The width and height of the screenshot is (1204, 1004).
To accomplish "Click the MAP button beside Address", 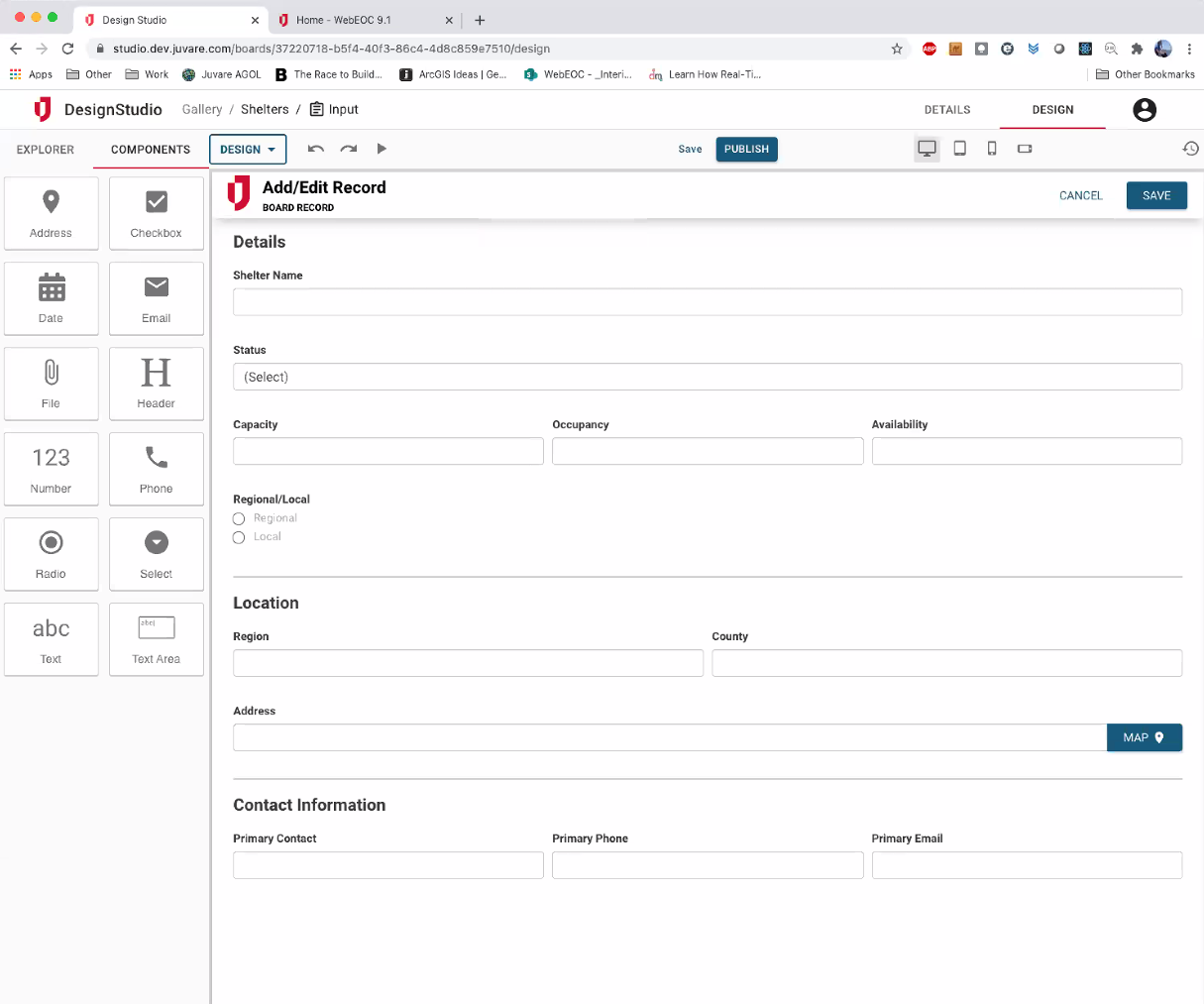I will (x=1144, y=737).
